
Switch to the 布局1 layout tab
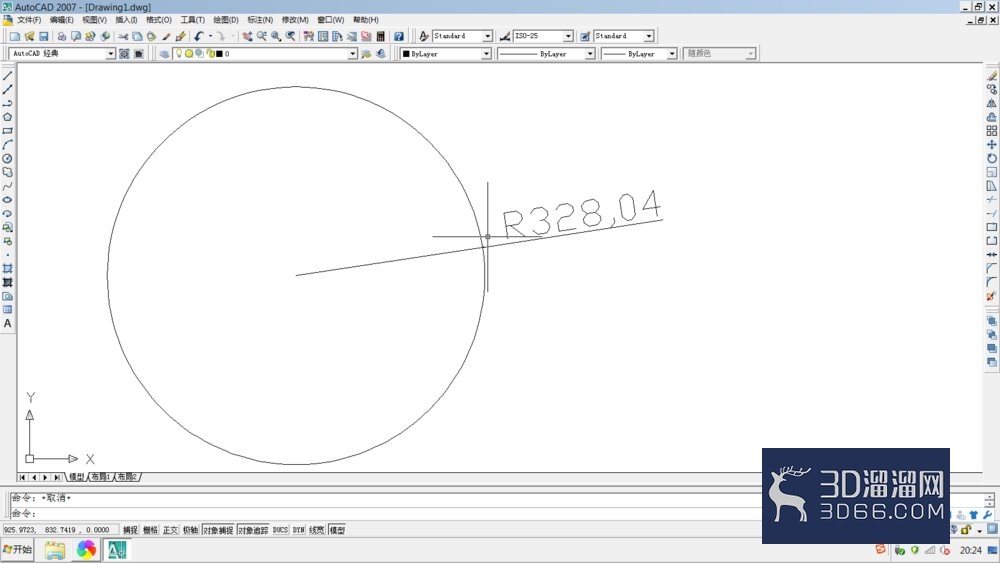[101, 477]
